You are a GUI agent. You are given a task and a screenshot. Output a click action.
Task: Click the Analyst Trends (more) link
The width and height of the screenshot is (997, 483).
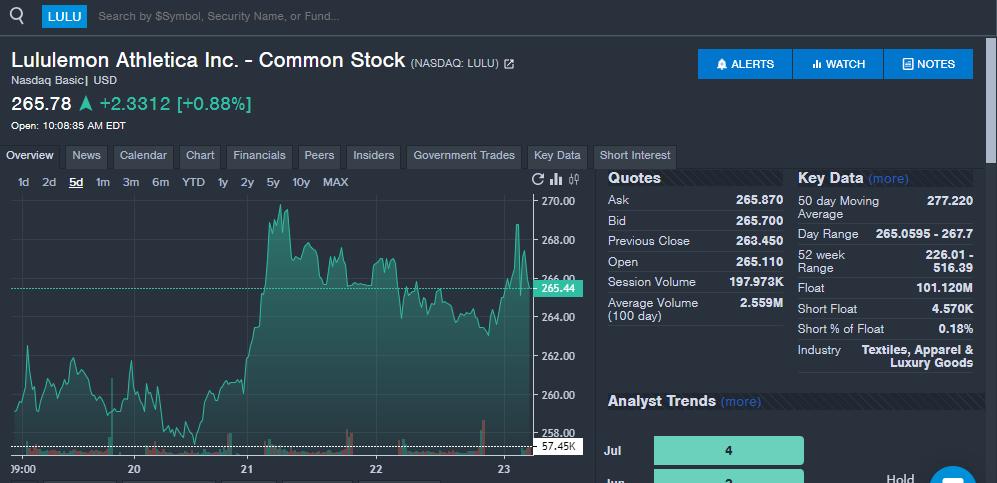[741, 402]
